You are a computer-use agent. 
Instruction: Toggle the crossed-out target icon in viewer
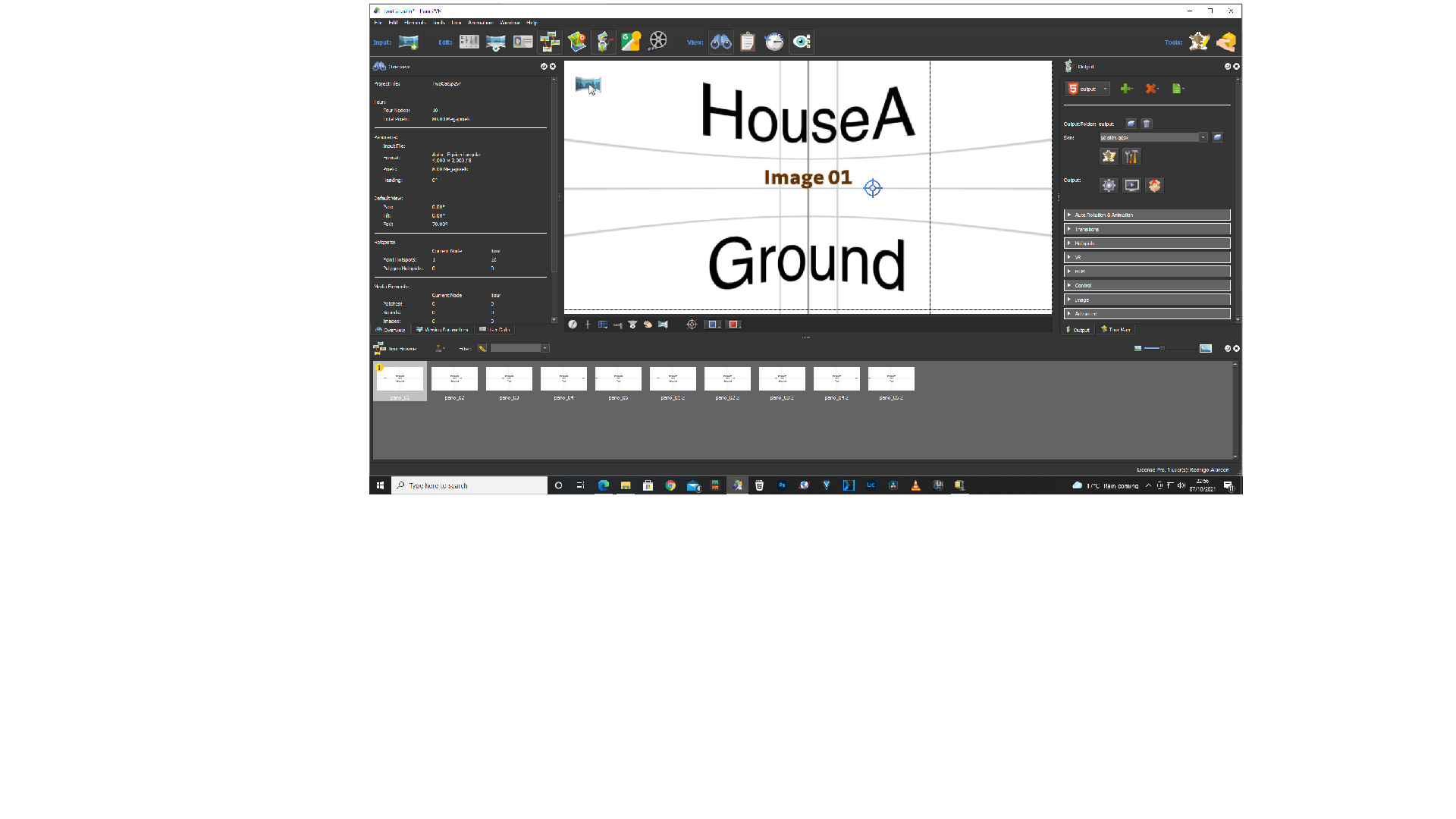pyautogui.click(x=692, y=325)
